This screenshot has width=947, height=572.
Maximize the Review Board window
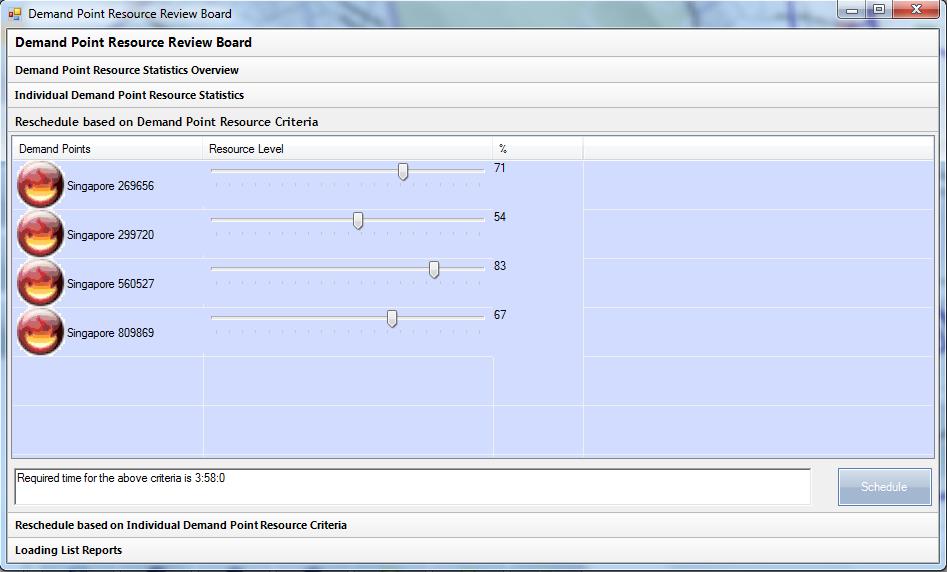pos(879,10)
